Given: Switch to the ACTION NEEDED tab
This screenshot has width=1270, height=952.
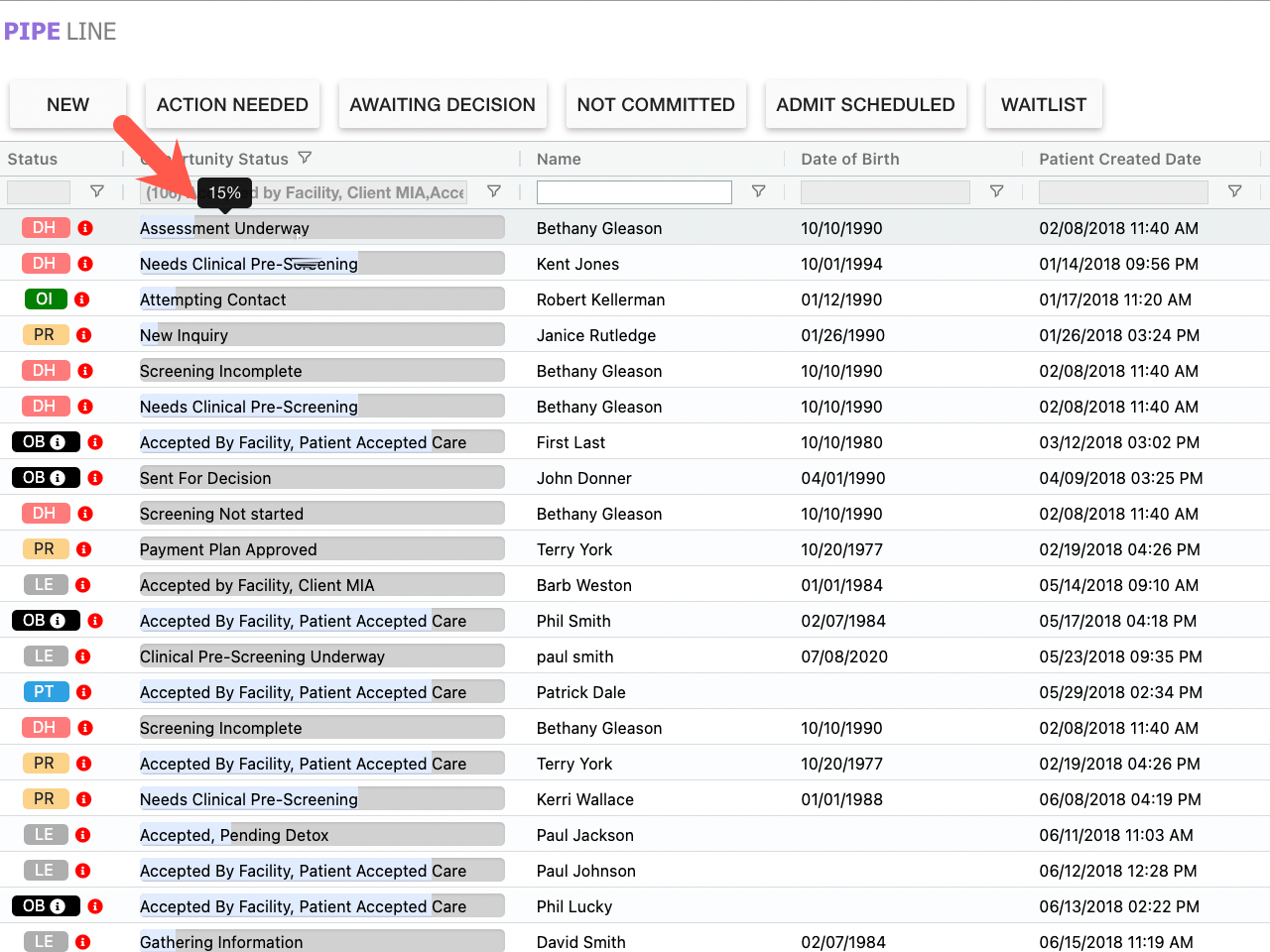Looking at the screenshot, I should click(232, 105).
